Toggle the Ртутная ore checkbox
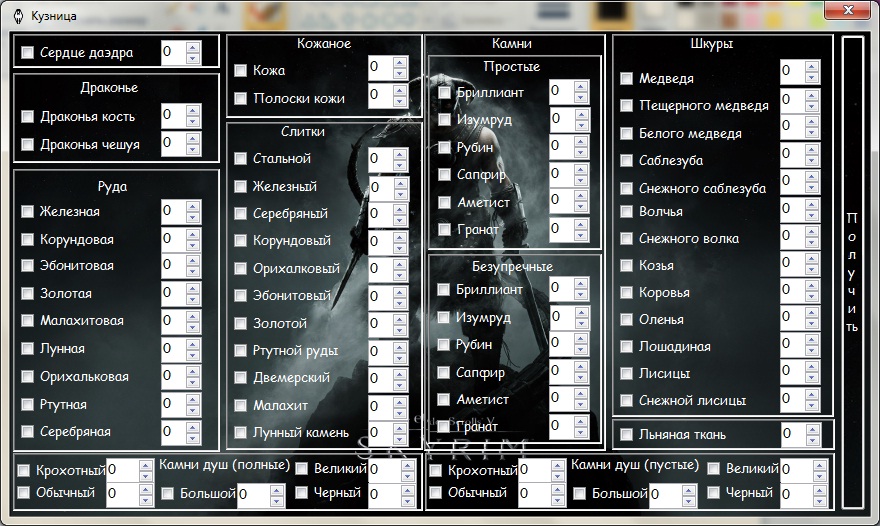Screen dimensions: 880x526 [28, 404]
